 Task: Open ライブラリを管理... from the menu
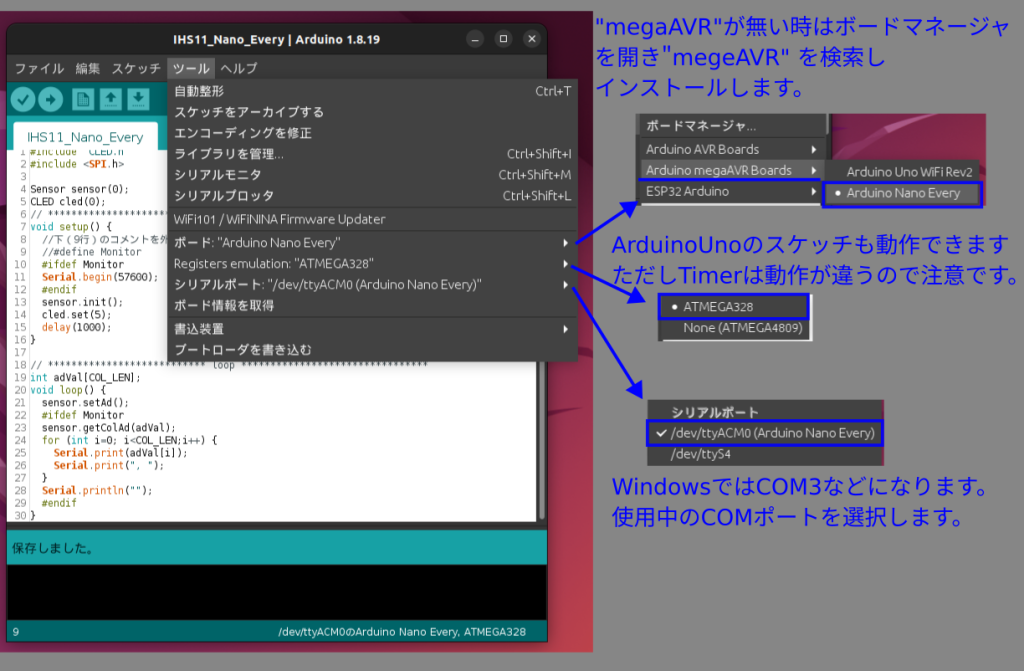pyautogui.click(x=372, y=154)
